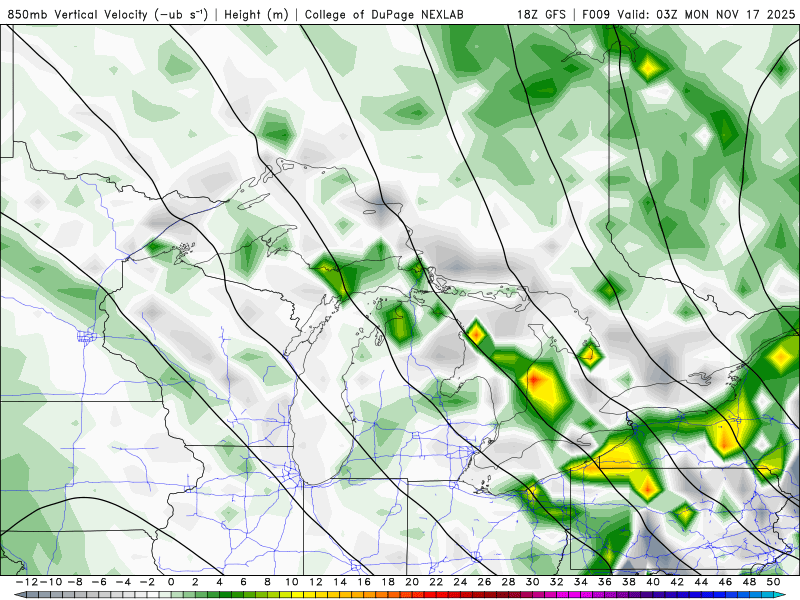Screen dimensions: 800x600
Task: Click 'Valid: 03Z MON NOV 17 2025' text
Action: (706, 14)
